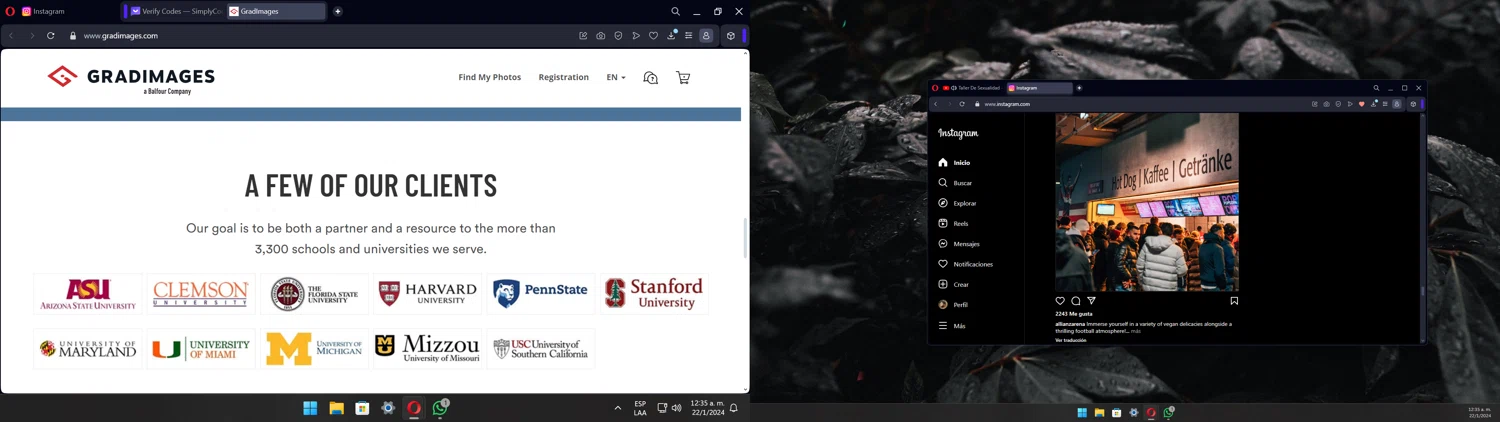Screen dimensions: 1500x422
Task: Reload the GradImages page
Action: 50,36
